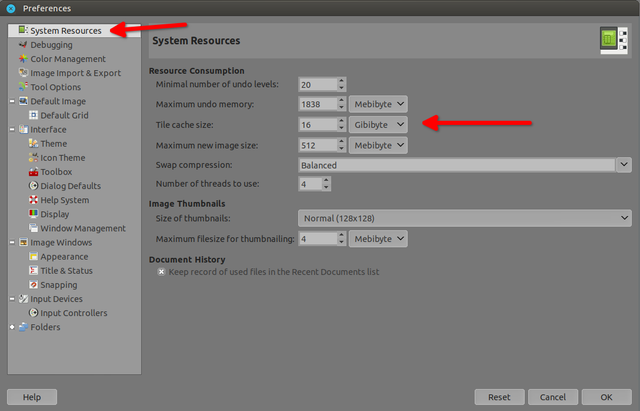Click Number of threads field showing 4

310,184
